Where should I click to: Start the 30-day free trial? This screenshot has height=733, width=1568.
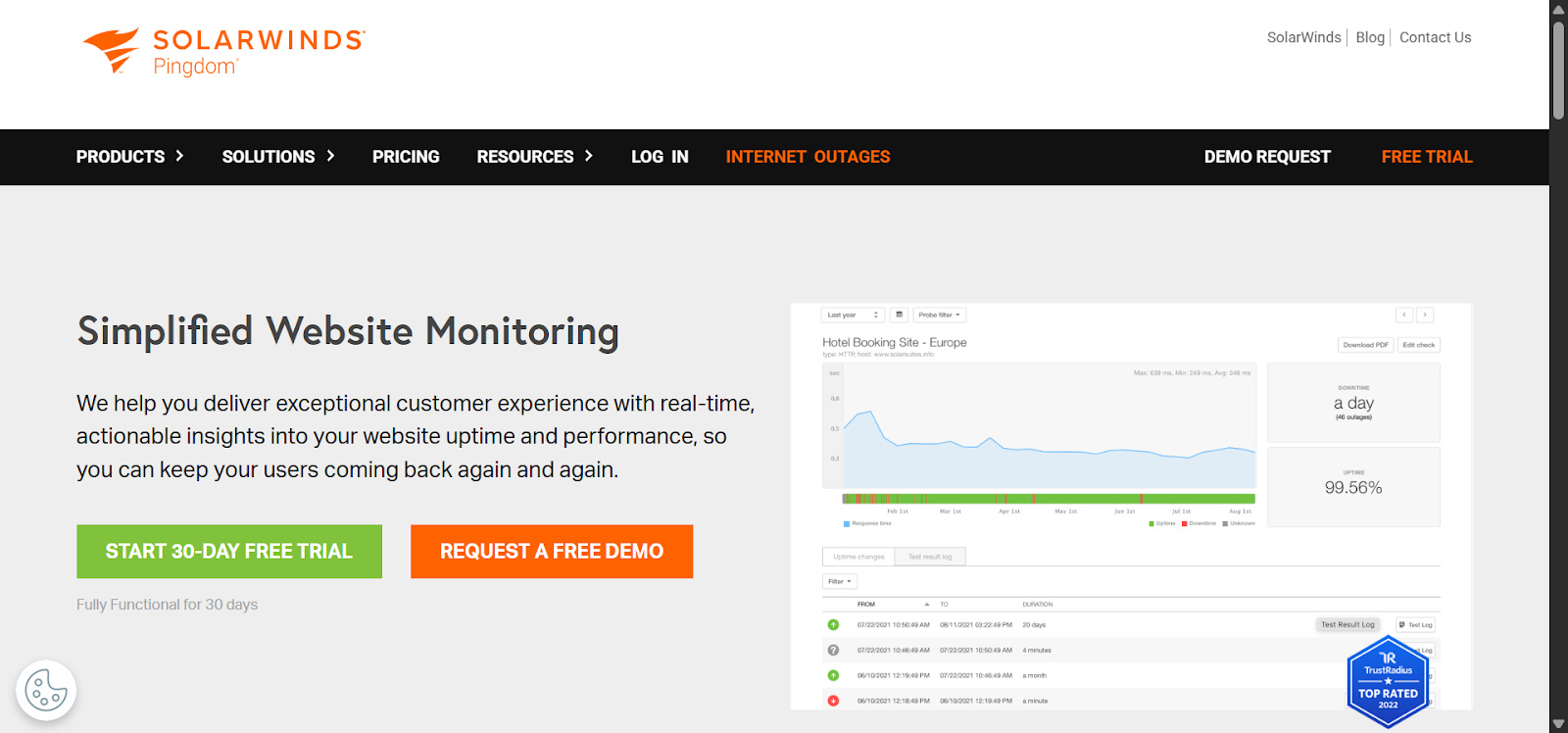229,552
